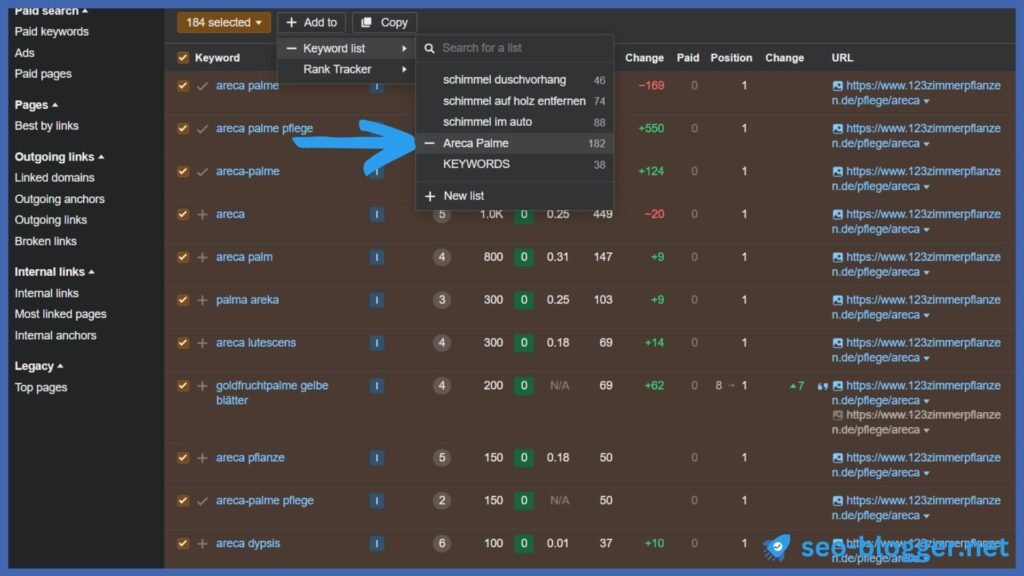This screenshot has width=1024, height=576.
Task: Sort by the Paid column header
Action: 688,57
